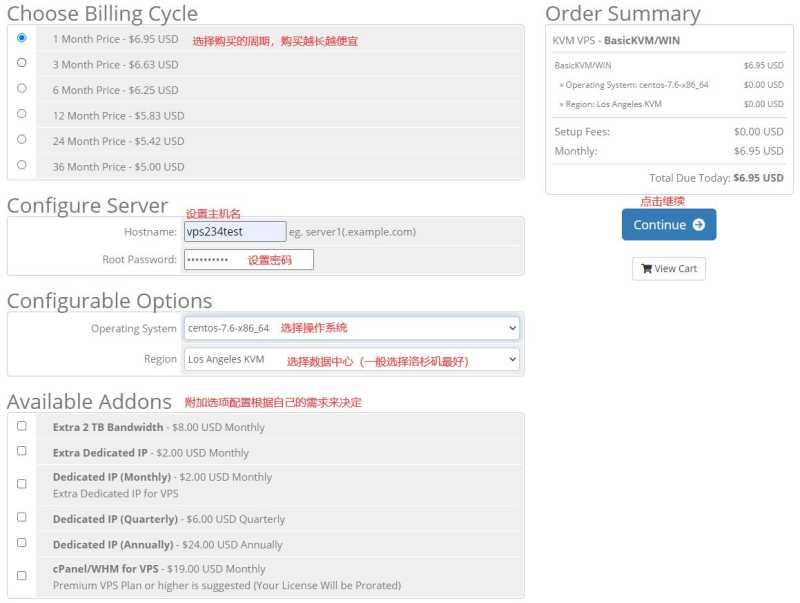Open the View Cart button
Screen dimensions: 800x603
coord(669,269)
